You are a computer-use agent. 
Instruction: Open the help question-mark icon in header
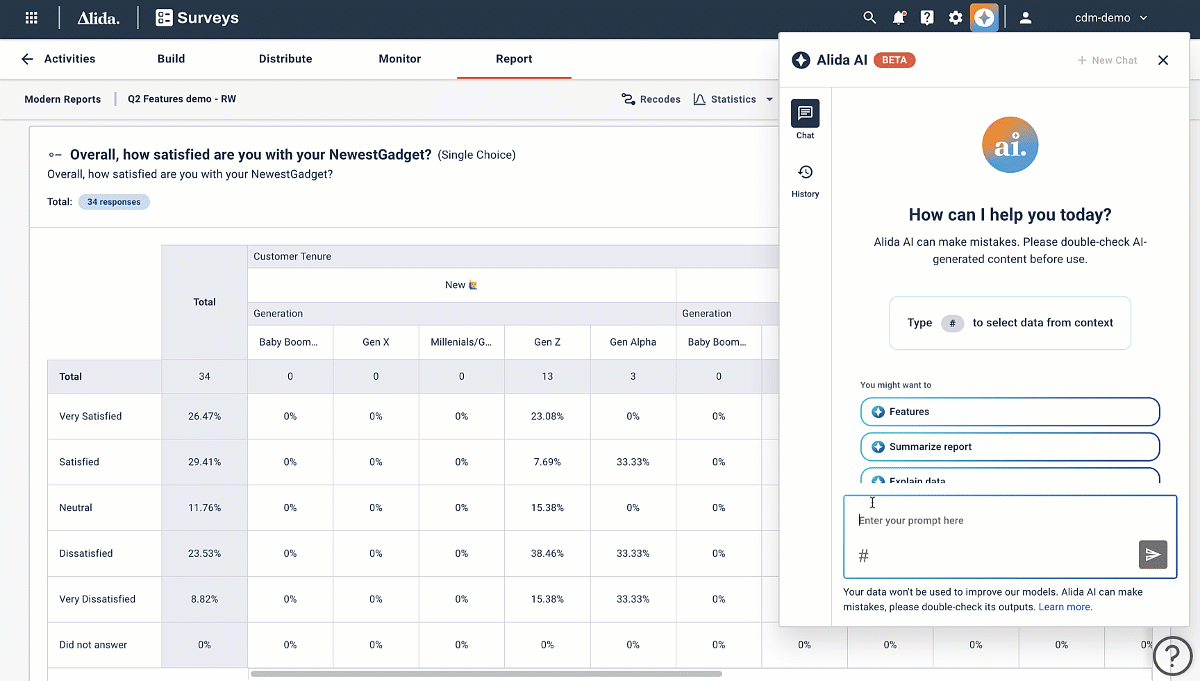(927, 18)
